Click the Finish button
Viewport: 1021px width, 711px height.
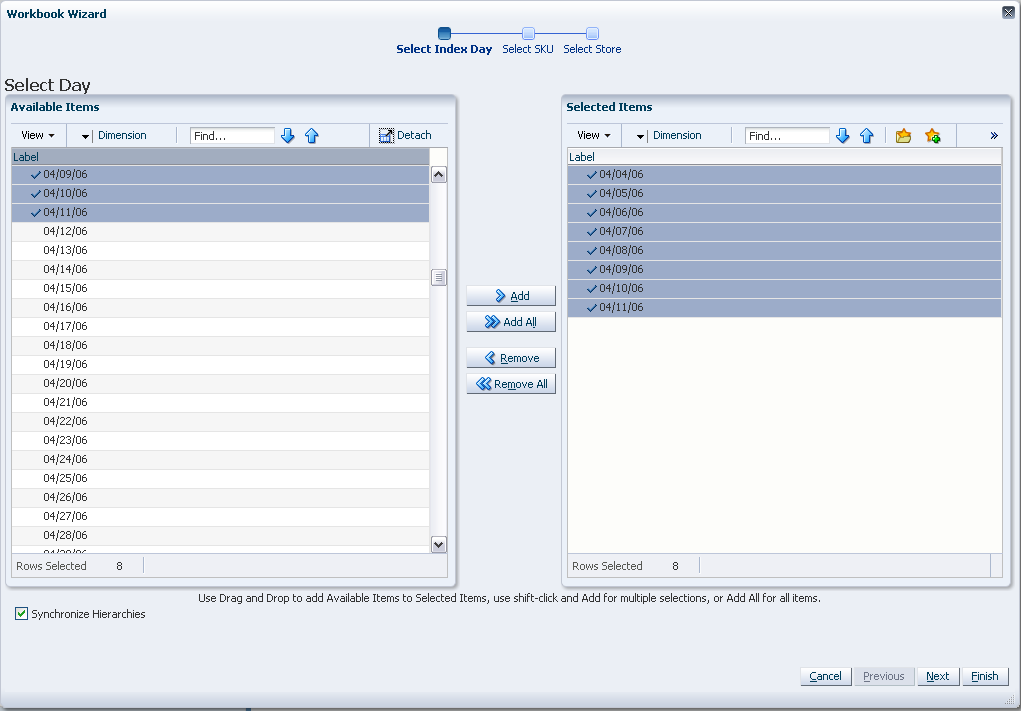(x=984, y=676)
